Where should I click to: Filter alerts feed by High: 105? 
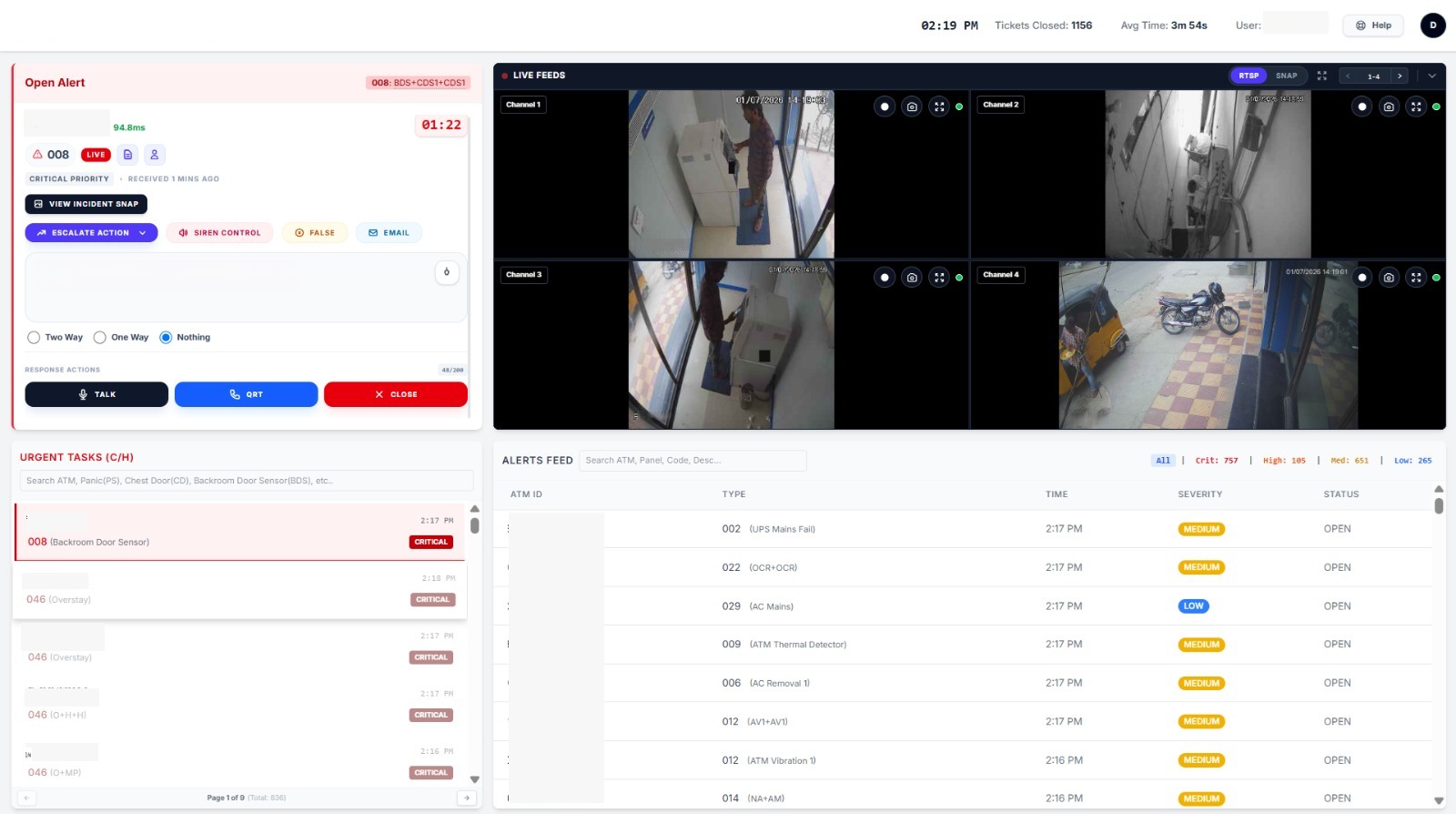click(x=1284, y=461)
